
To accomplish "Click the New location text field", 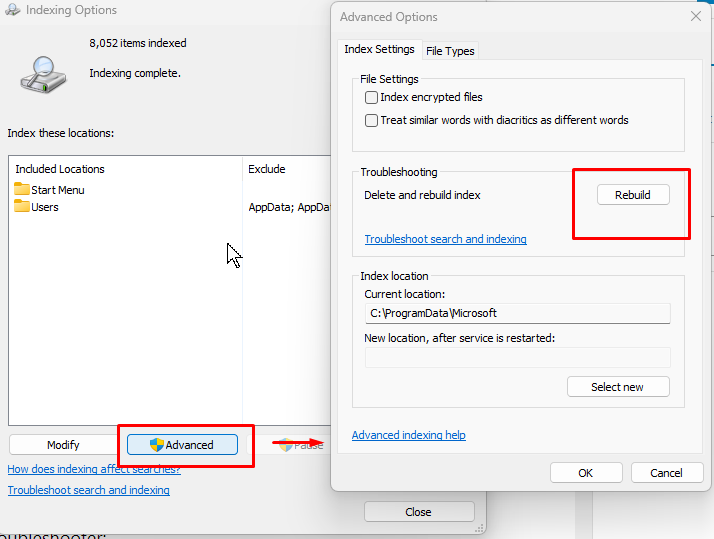I will click(517, 357).
